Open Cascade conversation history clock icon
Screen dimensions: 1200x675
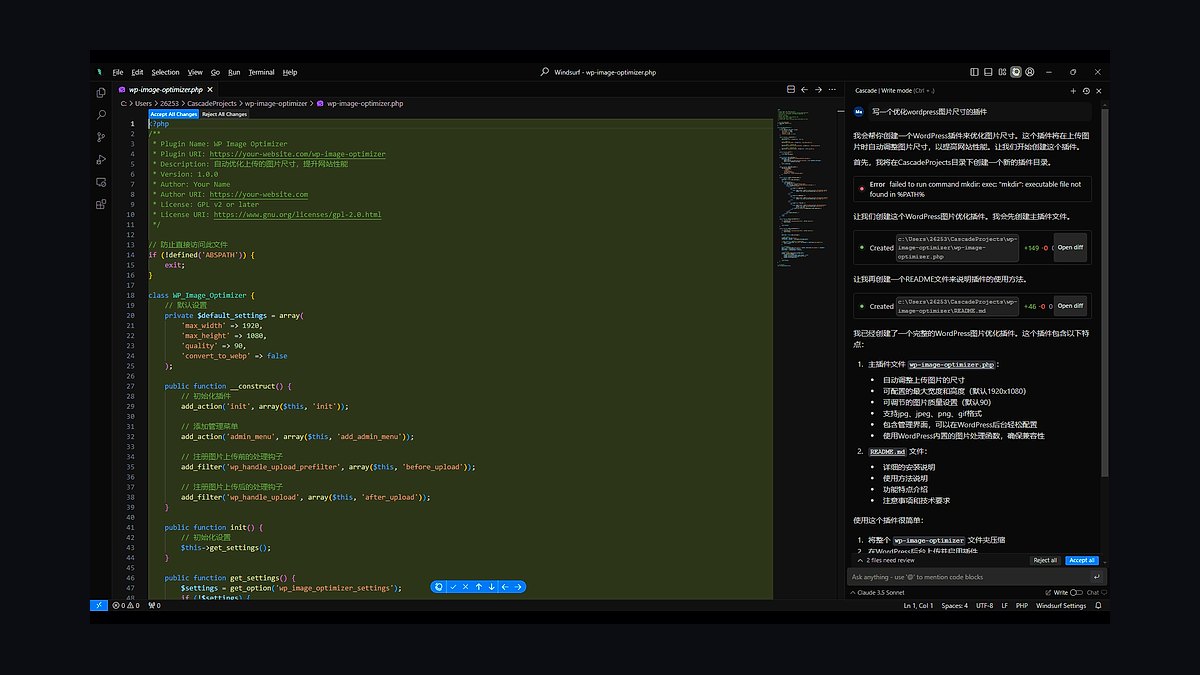tap(1086, 90)
